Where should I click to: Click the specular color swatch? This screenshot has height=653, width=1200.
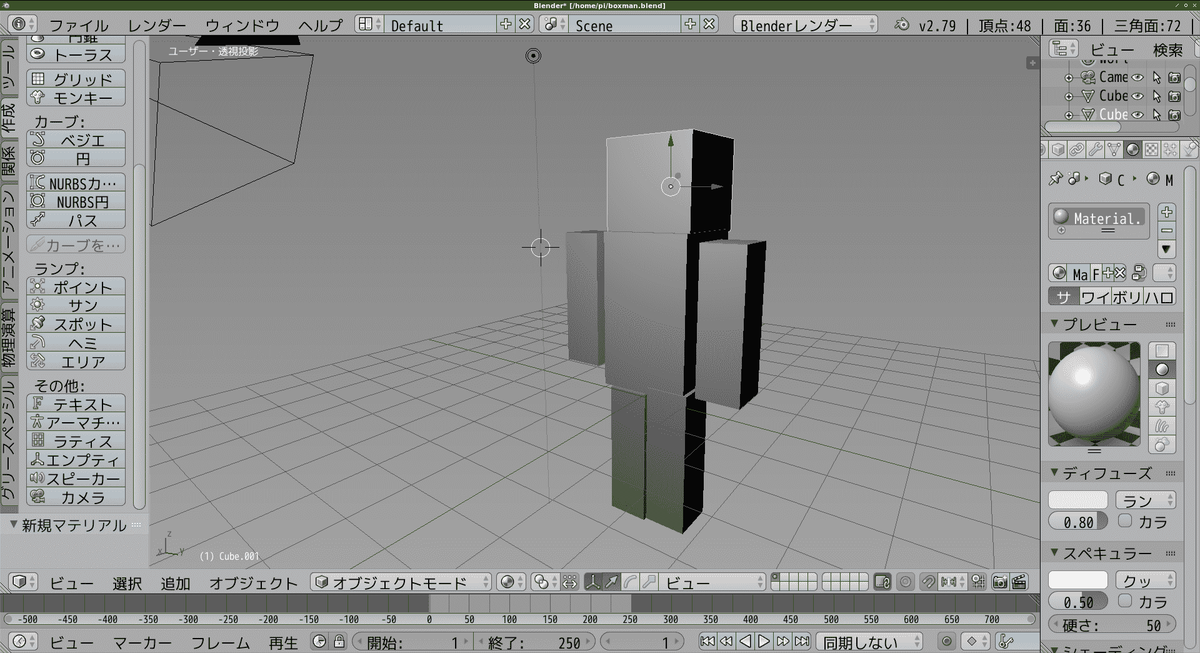[x=1078, y=580]
